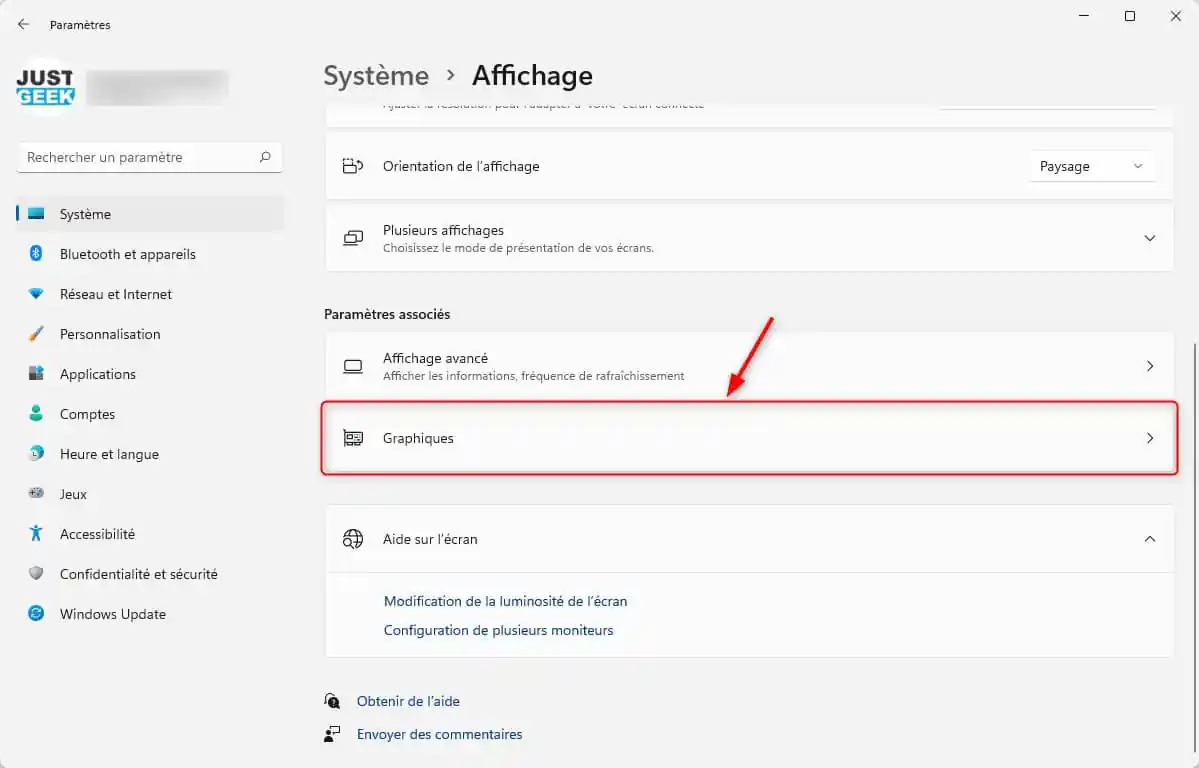Open Comptes settings
This screenshot has width=1199, height=768.
click(150, 414)
